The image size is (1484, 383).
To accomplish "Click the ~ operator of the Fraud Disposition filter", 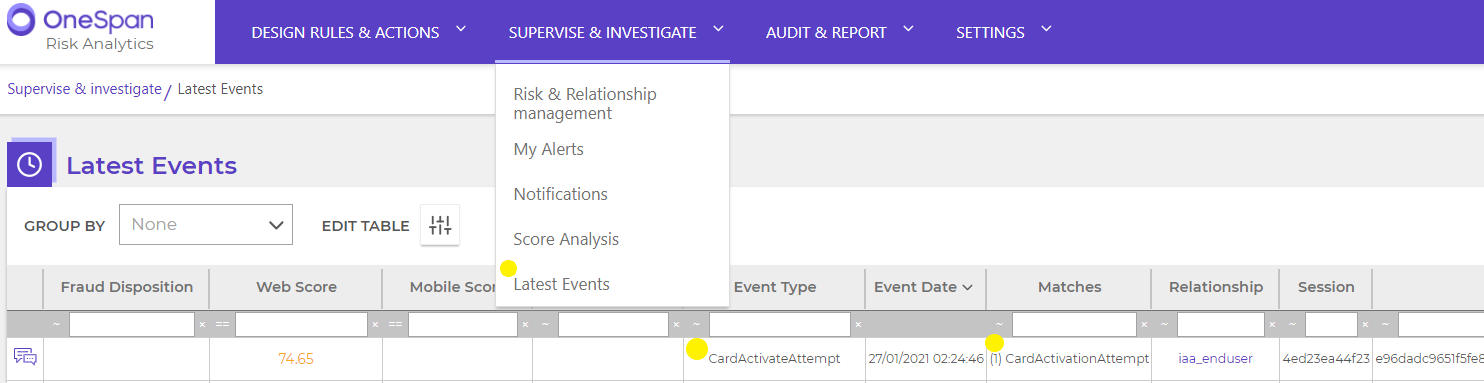I will (x=56, y=324).
